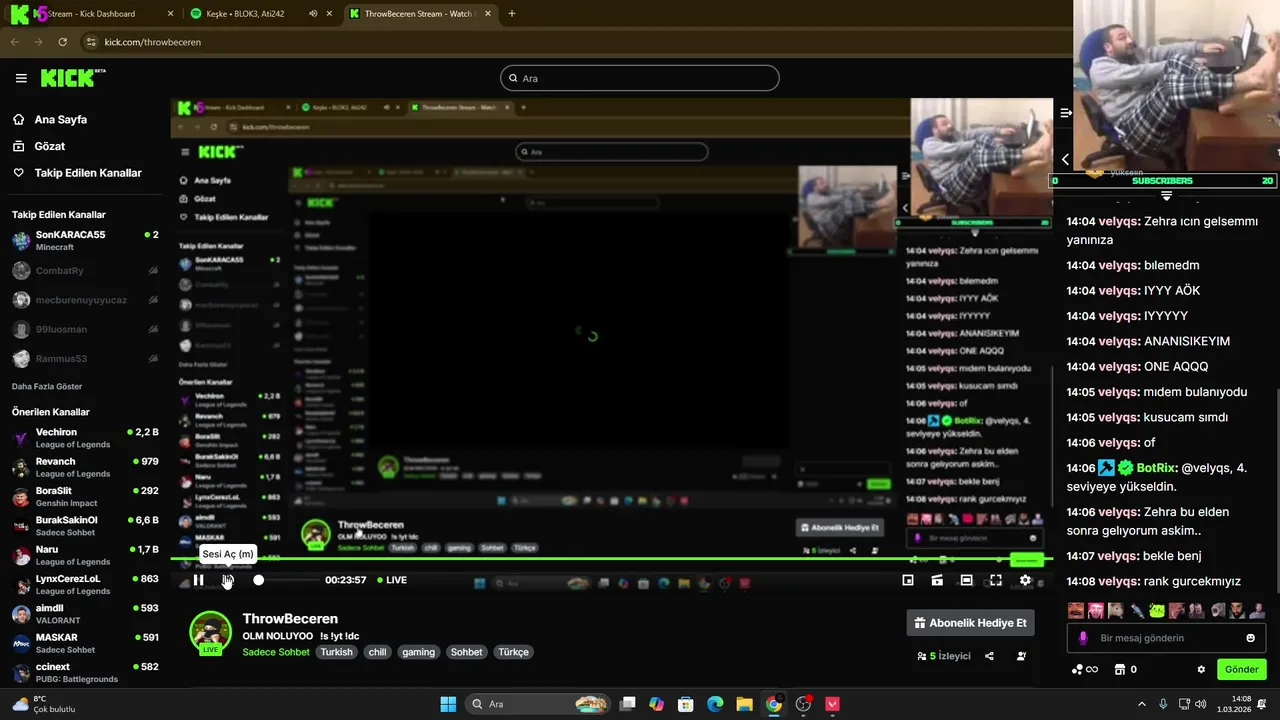The width and height of the screenshot is (1280, 720).
Task: Open the Kick hamburger menu
Action: (x=21, y=78)
